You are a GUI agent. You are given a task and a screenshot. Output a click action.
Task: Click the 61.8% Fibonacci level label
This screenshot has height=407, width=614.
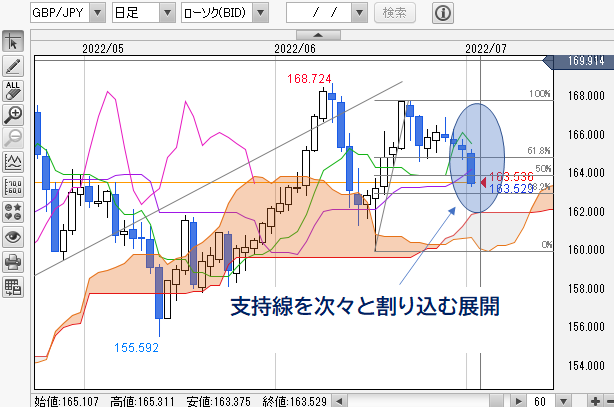pyautogui.click(x=539, y=151)
